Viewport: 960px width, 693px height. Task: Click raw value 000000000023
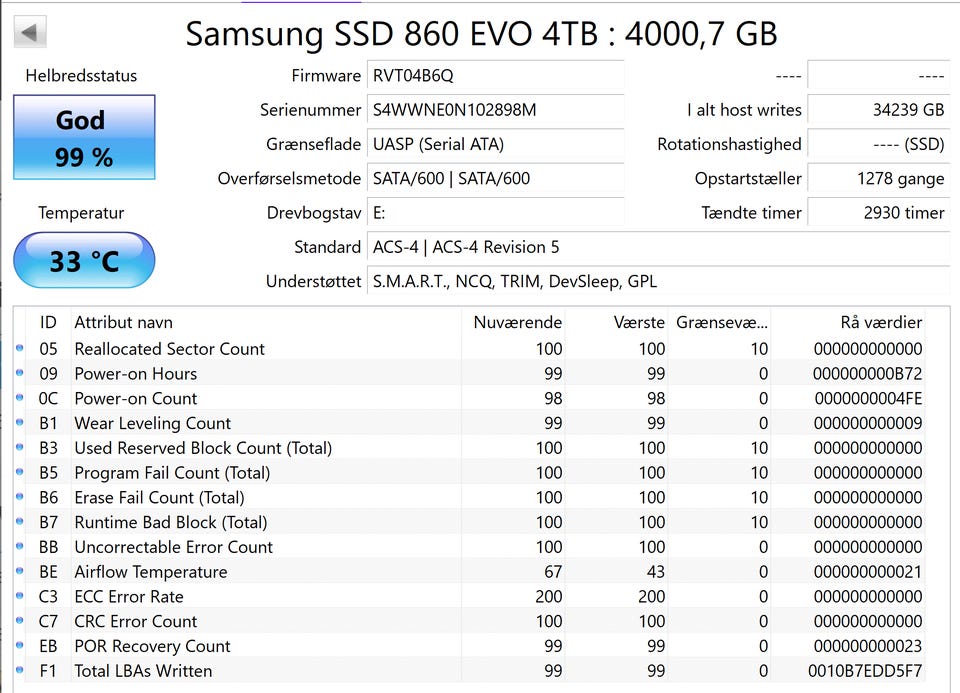(868, 646)
